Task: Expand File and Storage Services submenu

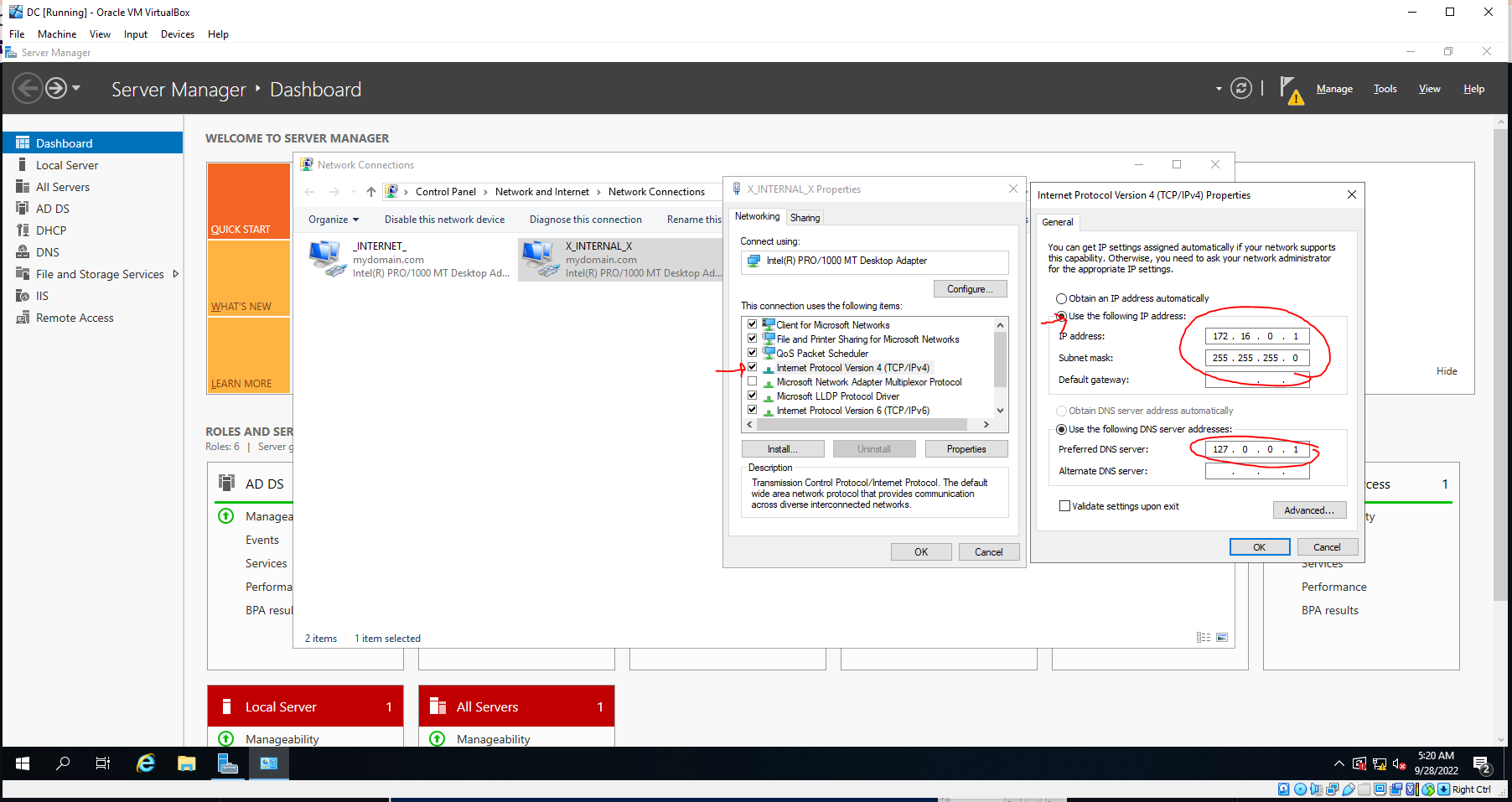Action: 176,274
